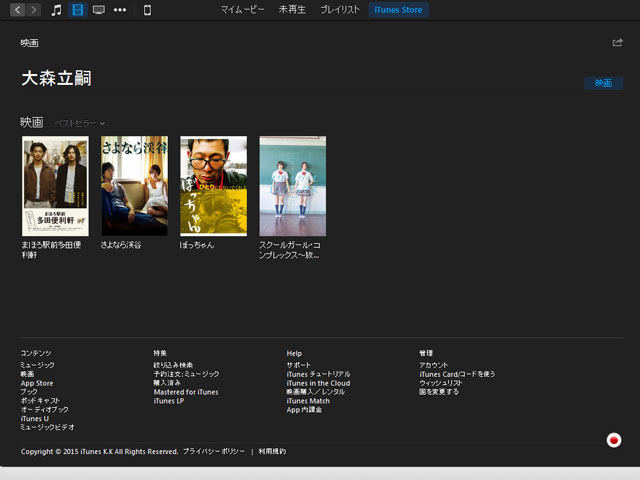Click the red record circle icon
The image size is (640, 480).
point(613,440)
